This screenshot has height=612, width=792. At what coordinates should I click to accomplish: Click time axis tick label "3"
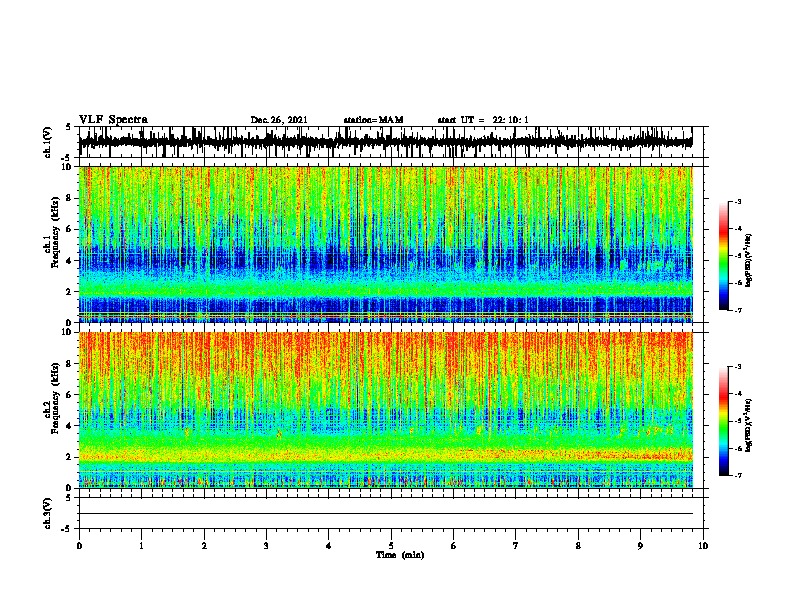266,546
